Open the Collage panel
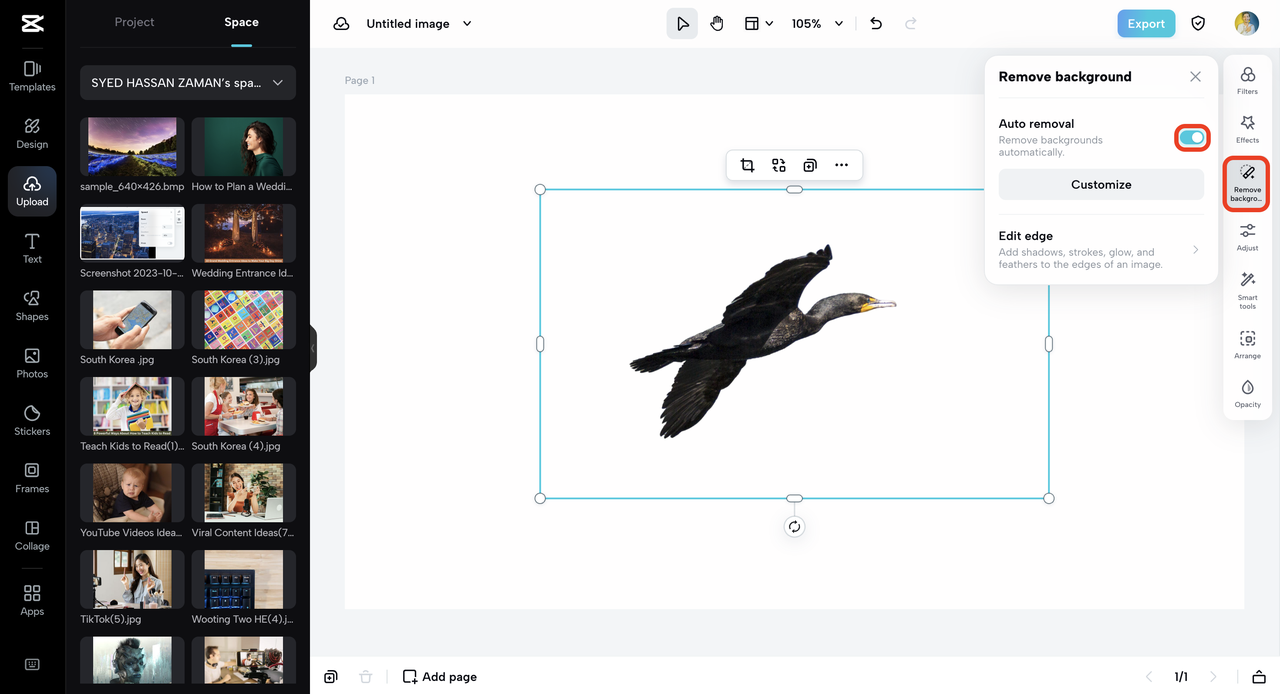The width and height of the screenshot is (1280, 694). click(x=32, y=535)
